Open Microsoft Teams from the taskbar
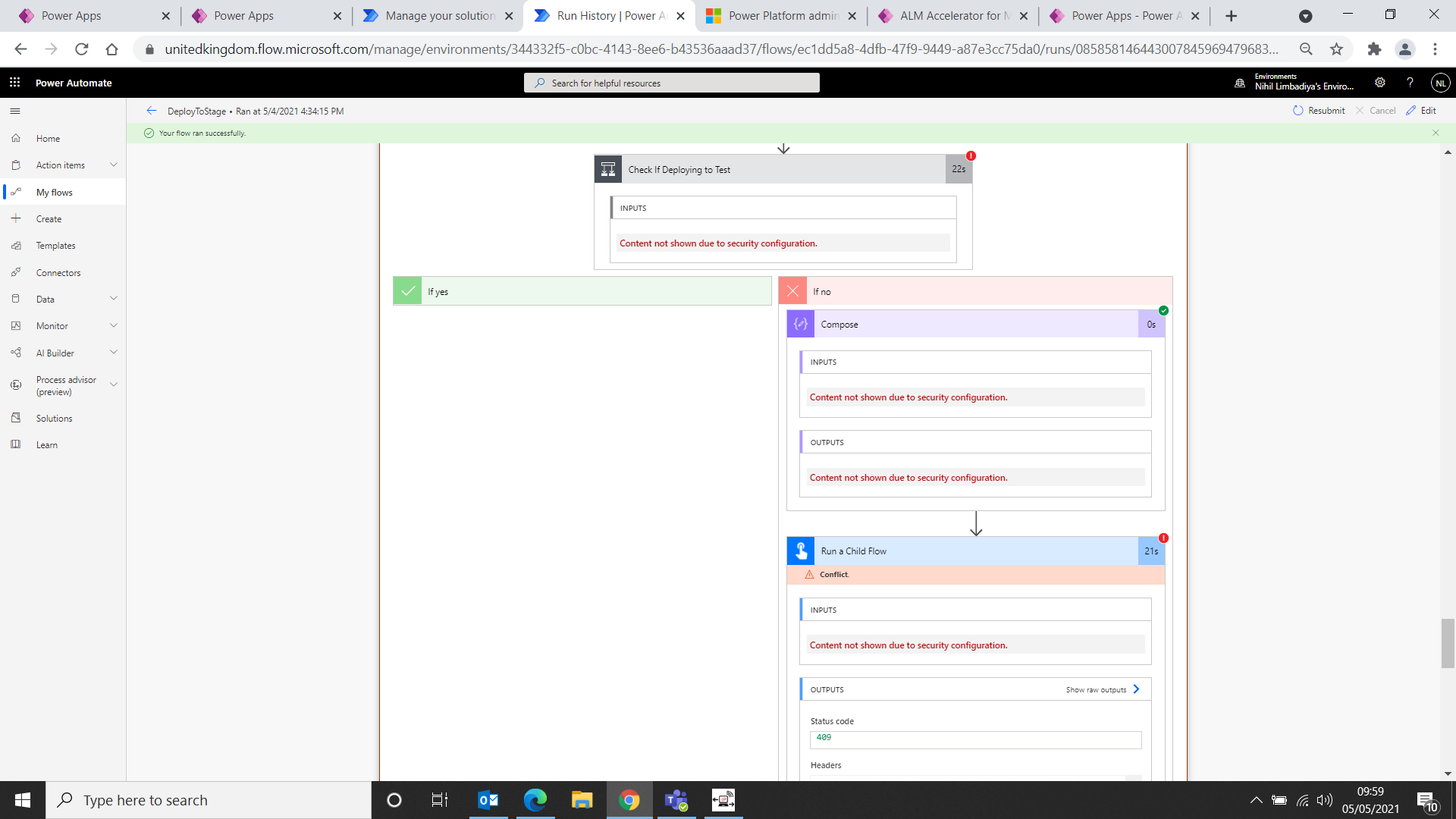Screen dimensions: 1456x819 pos(676,800)
